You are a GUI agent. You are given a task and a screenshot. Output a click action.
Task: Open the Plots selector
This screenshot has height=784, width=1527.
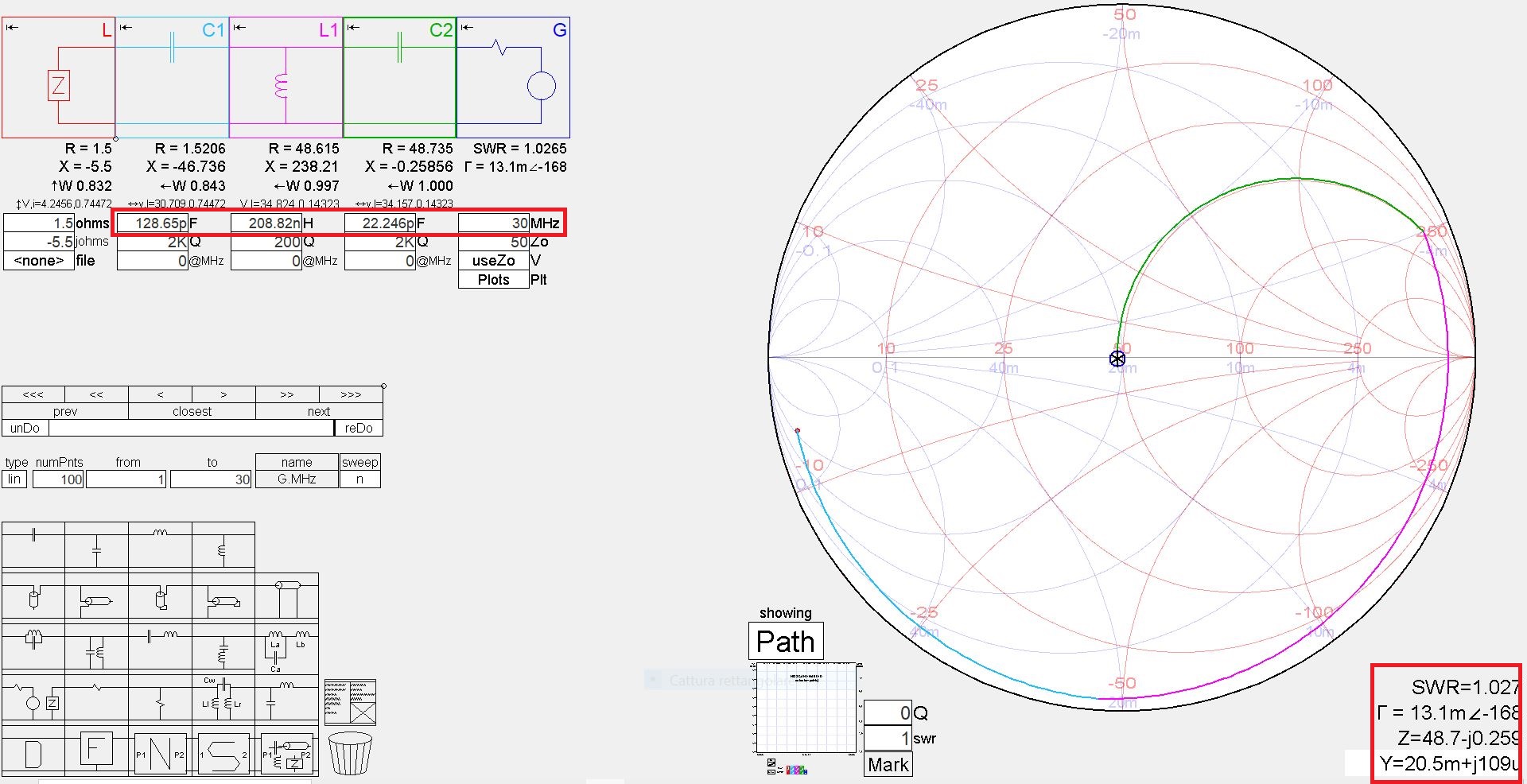pyautogui.click(x=493, y=280)
